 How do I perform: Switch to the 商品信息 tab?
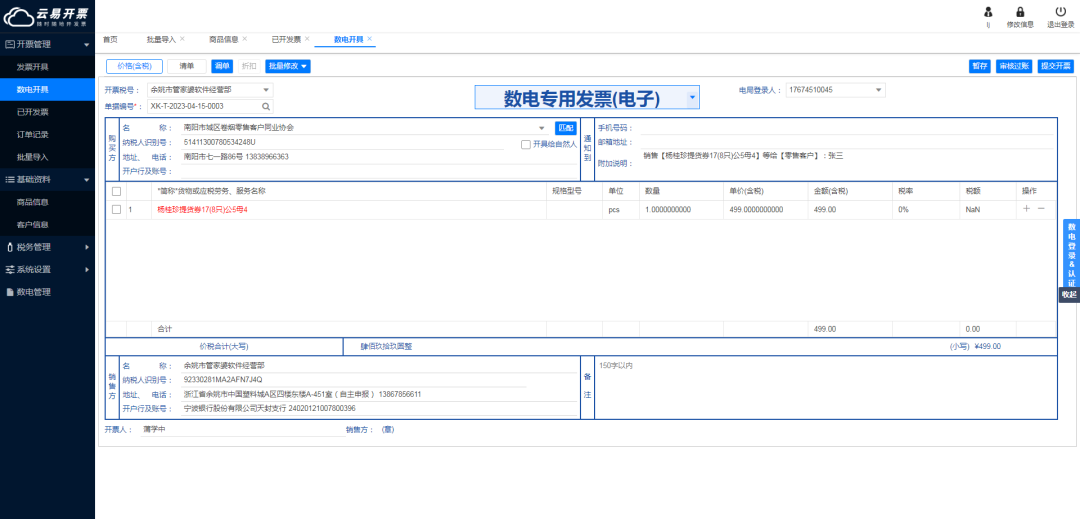point(224,39)
